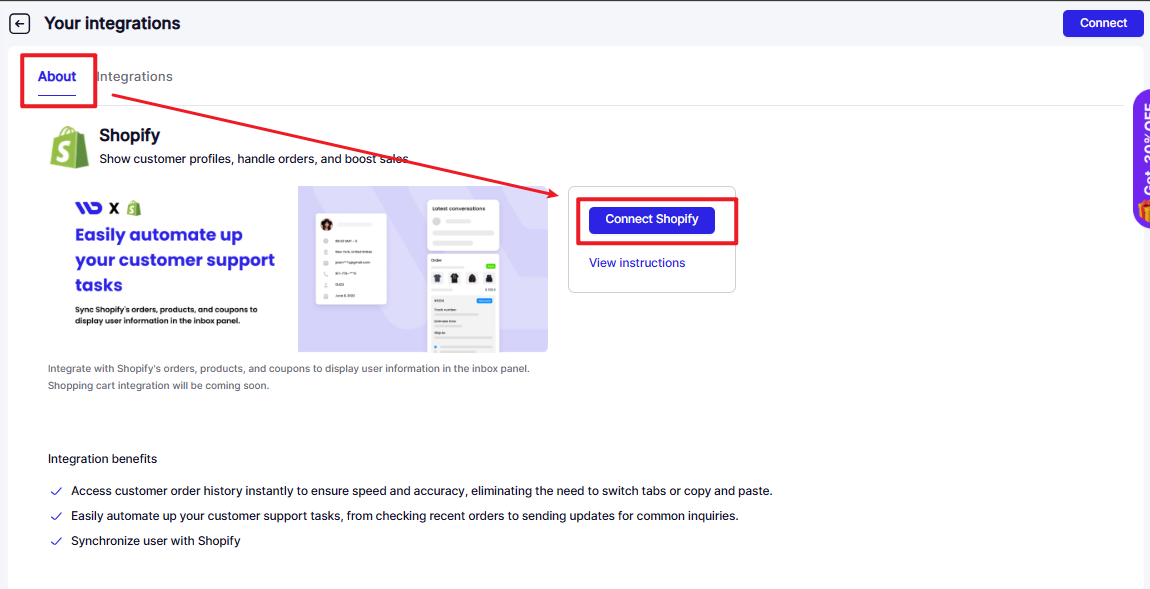Viewport: 1150px width, 589px height.
Task: Switch to the About tab
Action: pyautogui.click(x=57, y=76)
